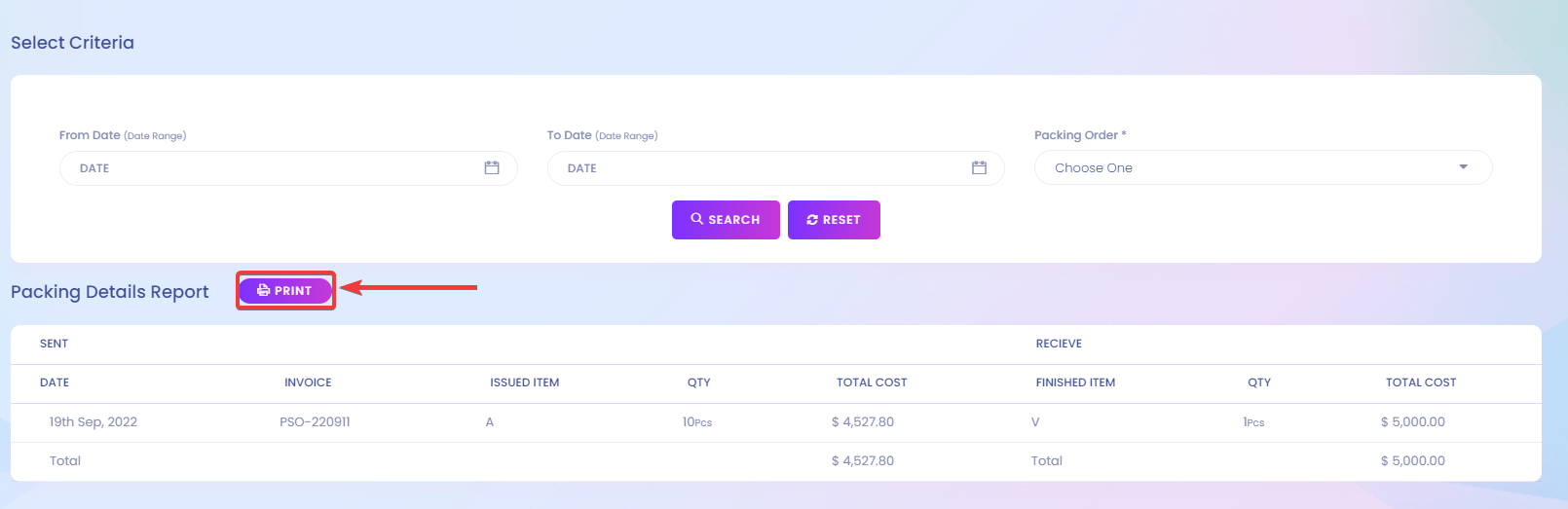Click the SEARCH button
This screenshot has height=509, width=1568.
tap(726, 220)
